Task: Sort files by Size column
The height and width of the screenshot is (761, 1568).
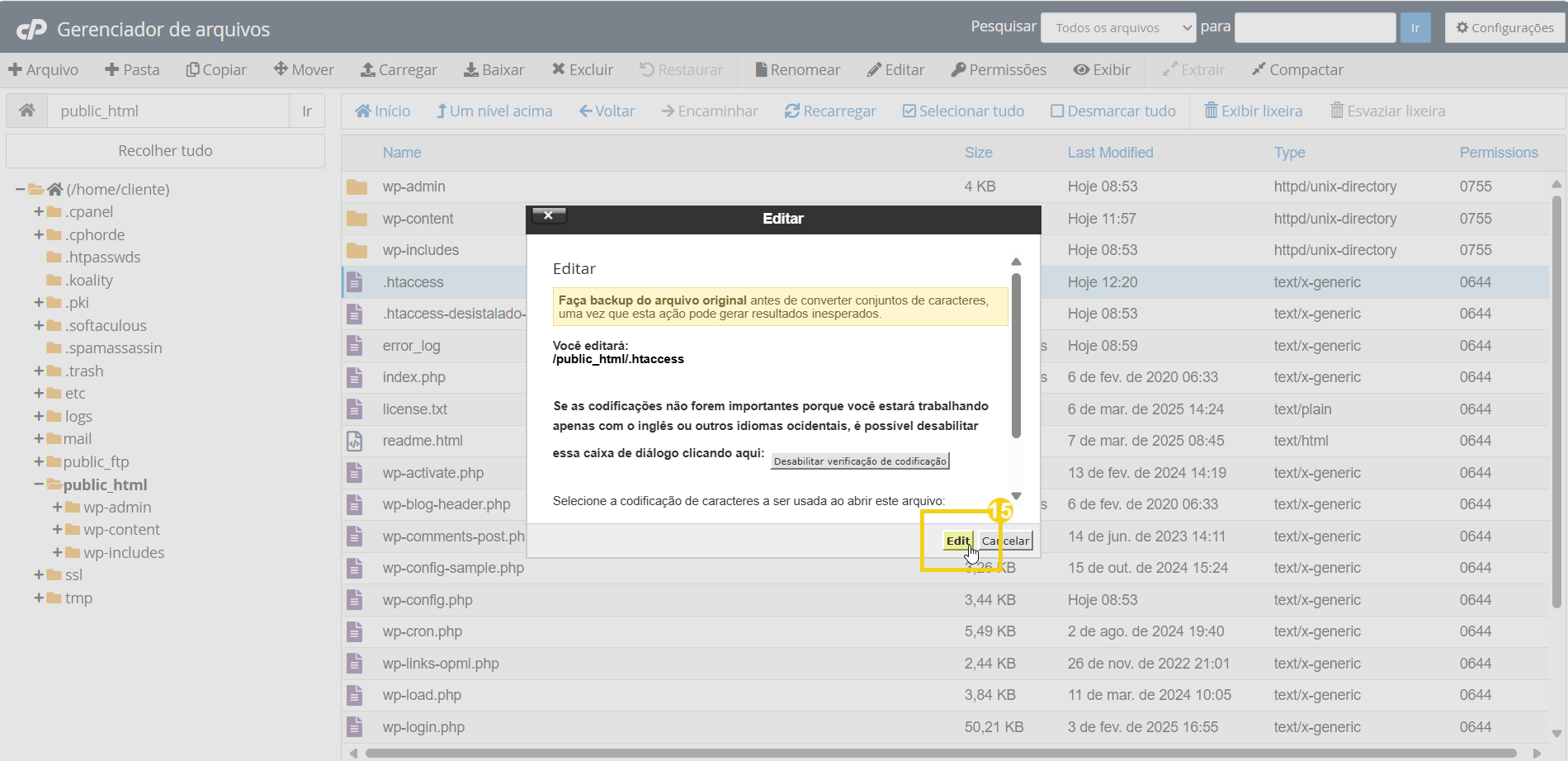Action: pos(979,153)
